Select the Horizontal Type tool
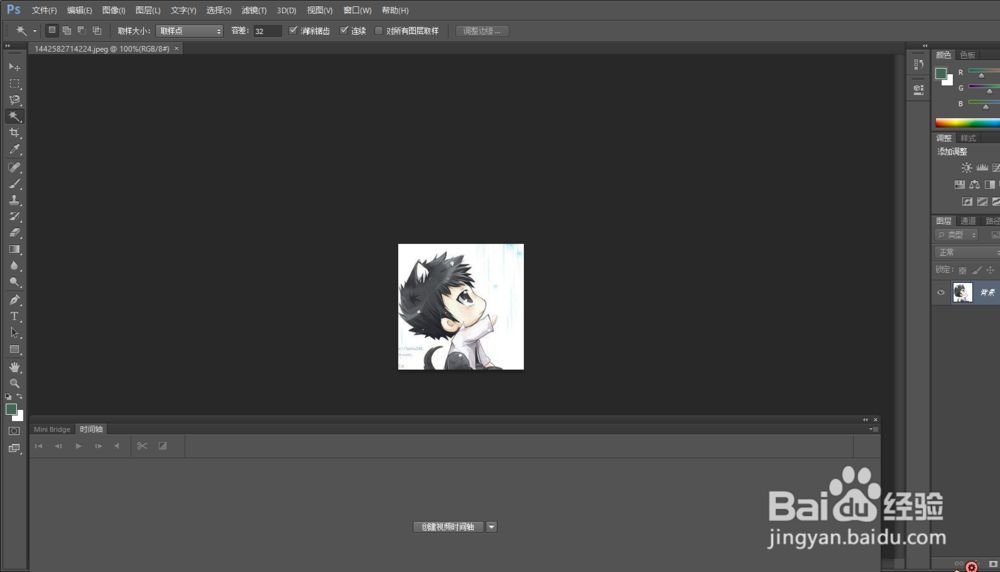The height and width of the screenshot is (572, 1000). coord(14,316)
